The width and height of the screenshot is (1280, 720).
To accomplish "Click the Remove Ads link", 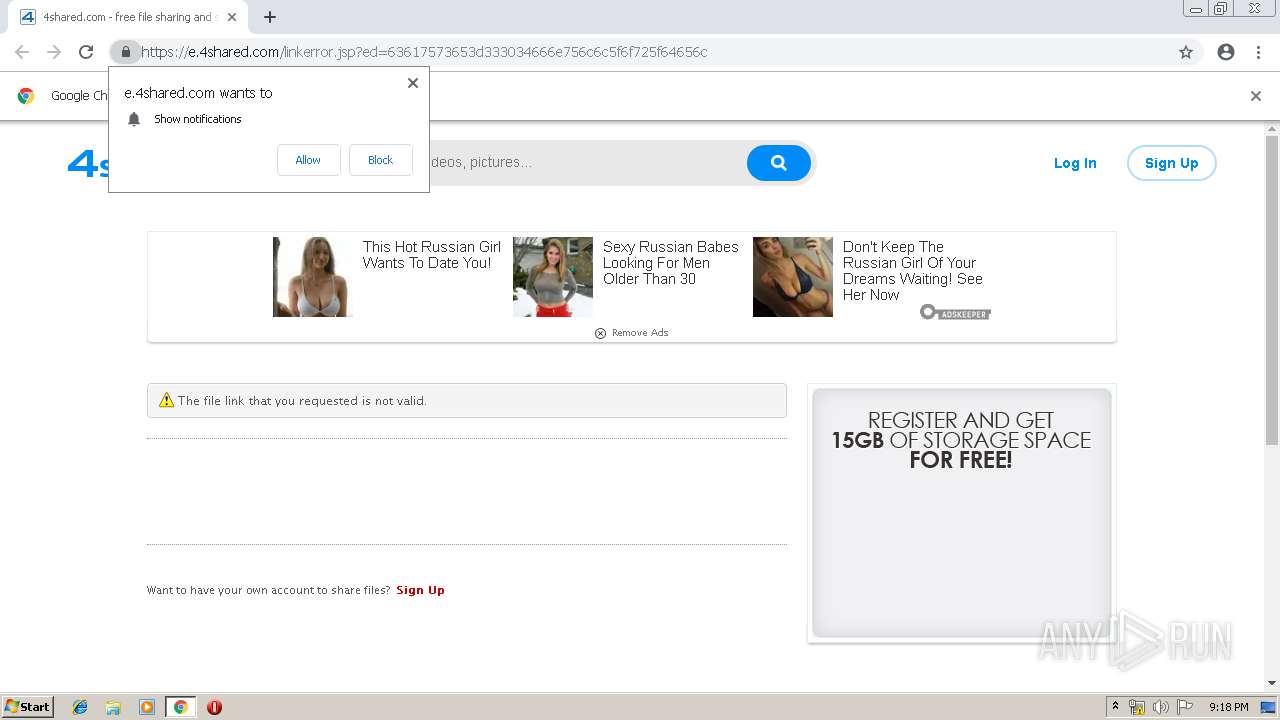I will pyautogui.click(x=632, y=333).
